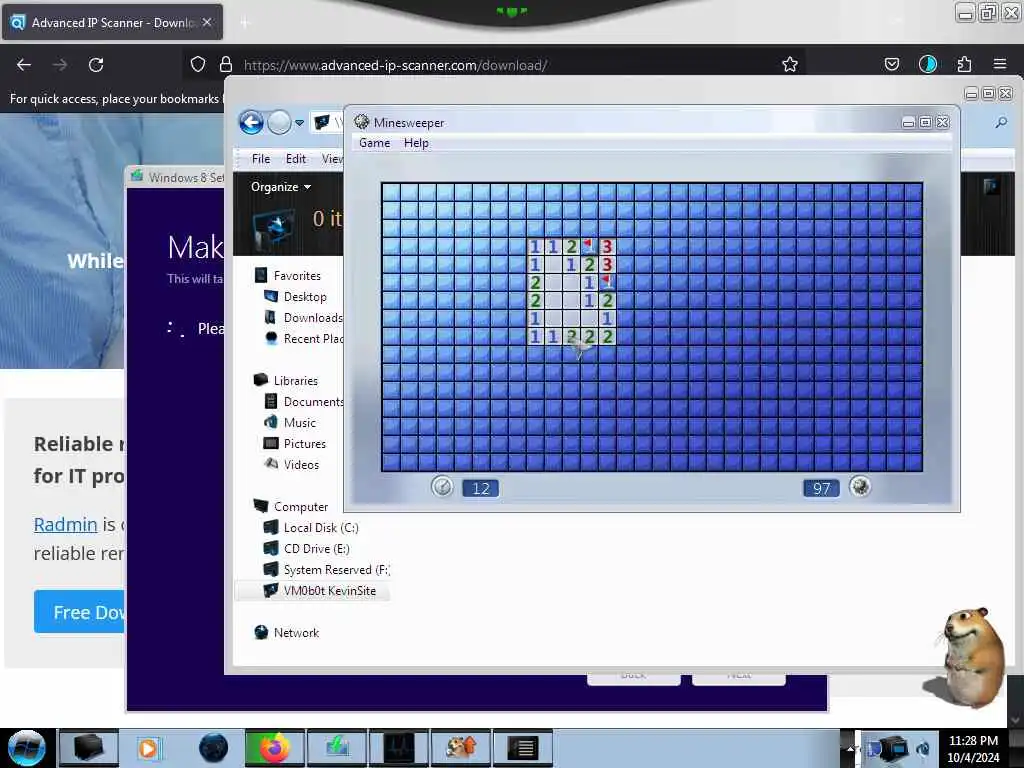Click the Minesweeper title bar icon
This screenshot has height=768, width=1024.
[x=361, y=122]
